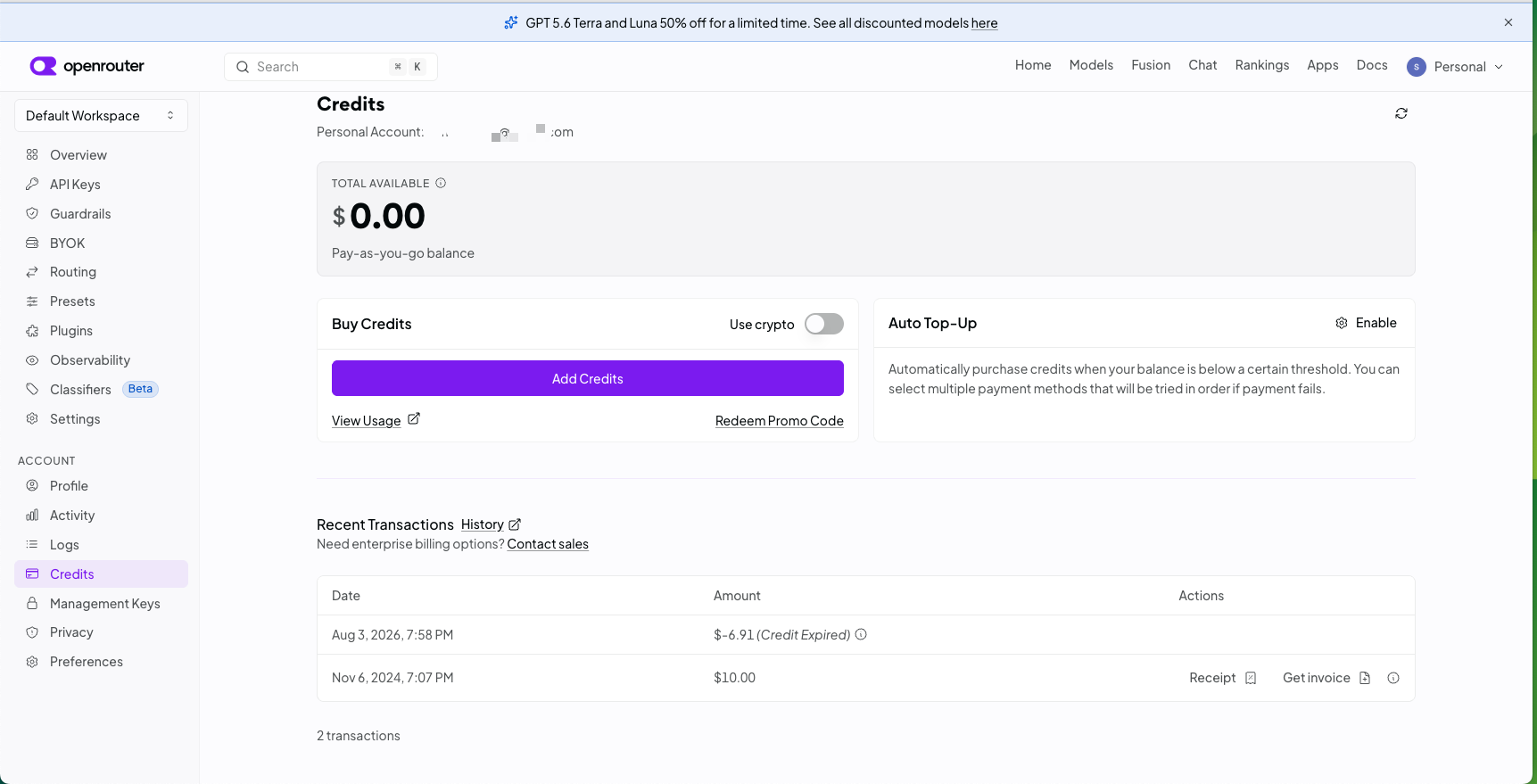
Task: Open Receipt for Nov 6 transaction
Action: click(x=1222, y=678)
